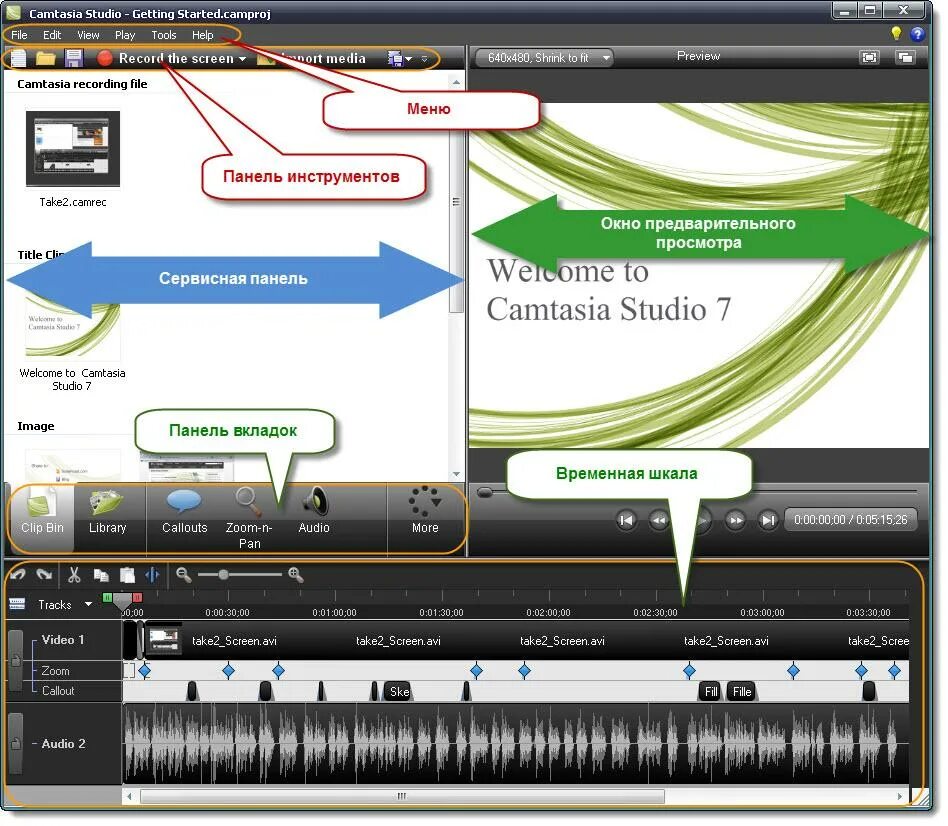Click the 0:01:00;00 mark on time ruler

point(334,613)
